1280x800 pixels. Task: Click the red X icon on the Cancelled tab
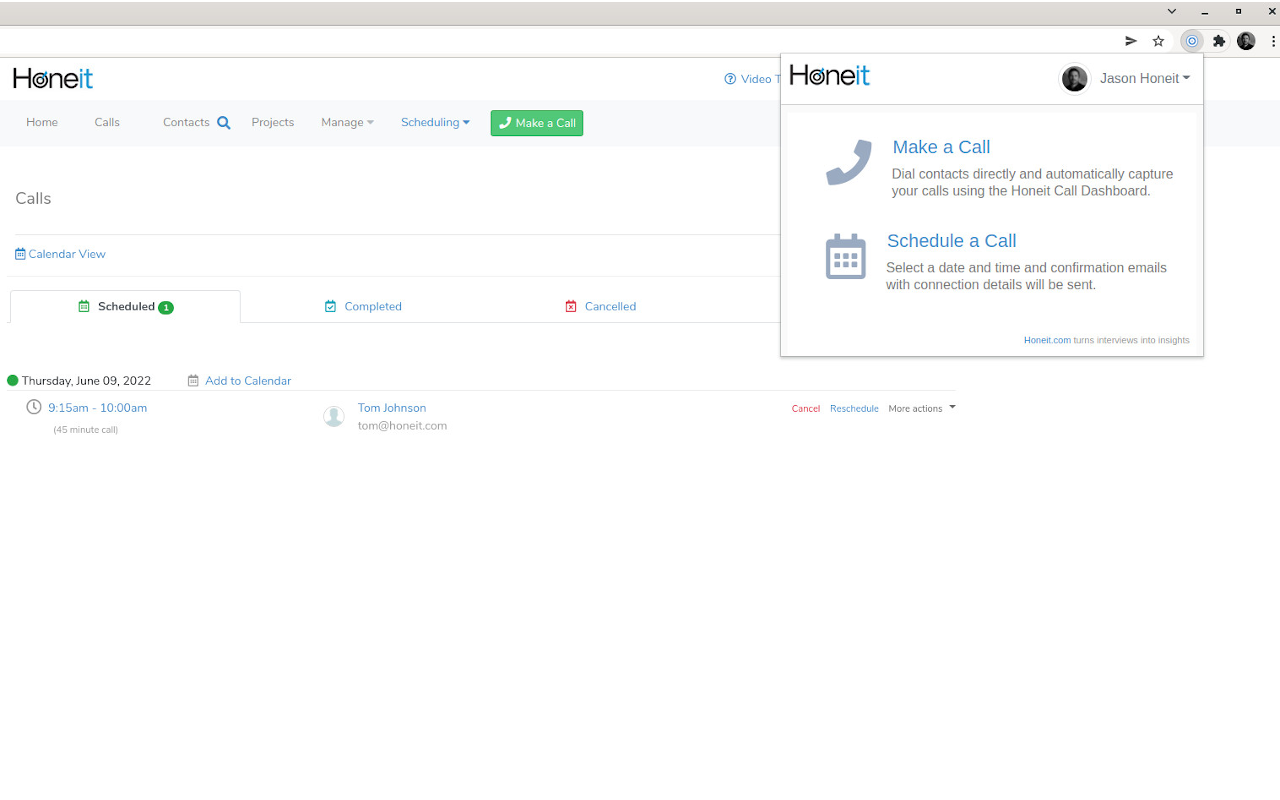click(x=570, y=306)
